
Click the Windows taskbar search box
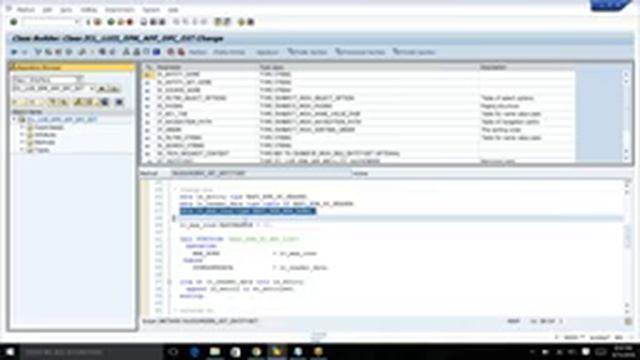(91, 352)
